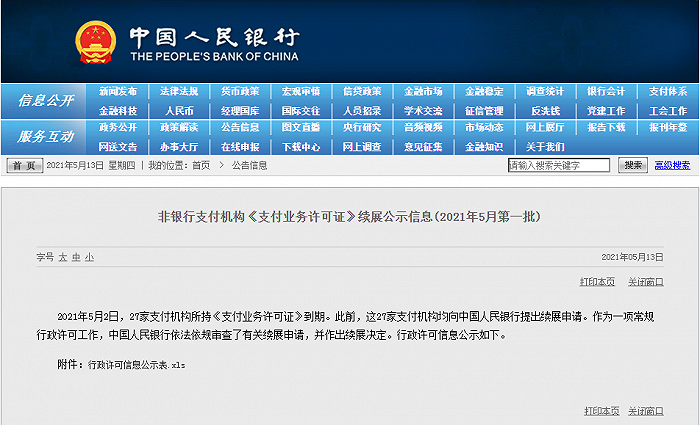The height and width of the screenshot is (425, 700).
Task: Open 报刊年鉴 menu item
Action: [x=668, y=128]
